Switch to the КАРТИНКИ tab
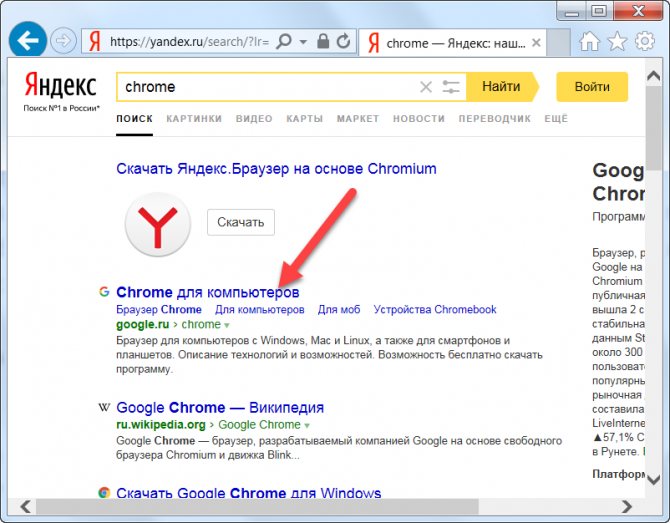This screenshot has width=670, height=523. [194, 119]
